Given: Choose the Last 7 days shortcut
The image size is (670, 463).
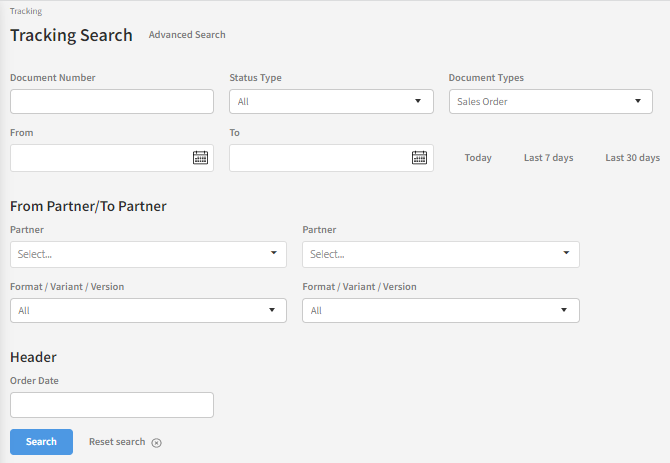Looking at the screenshot, I should [x=548, y=158].
